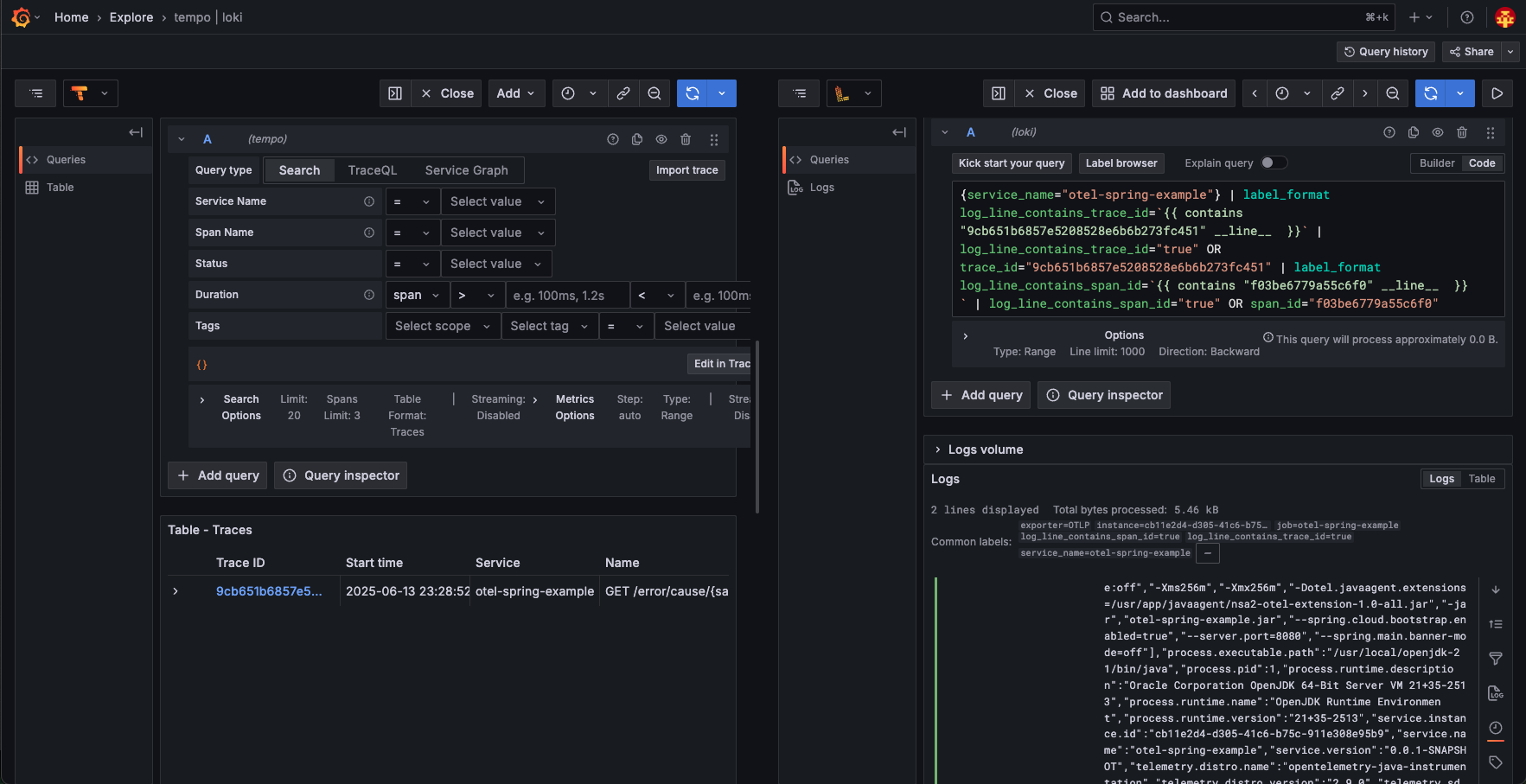Open the Label browser
Viewport: 1526px width, 784px height.
pos(1121,163)
